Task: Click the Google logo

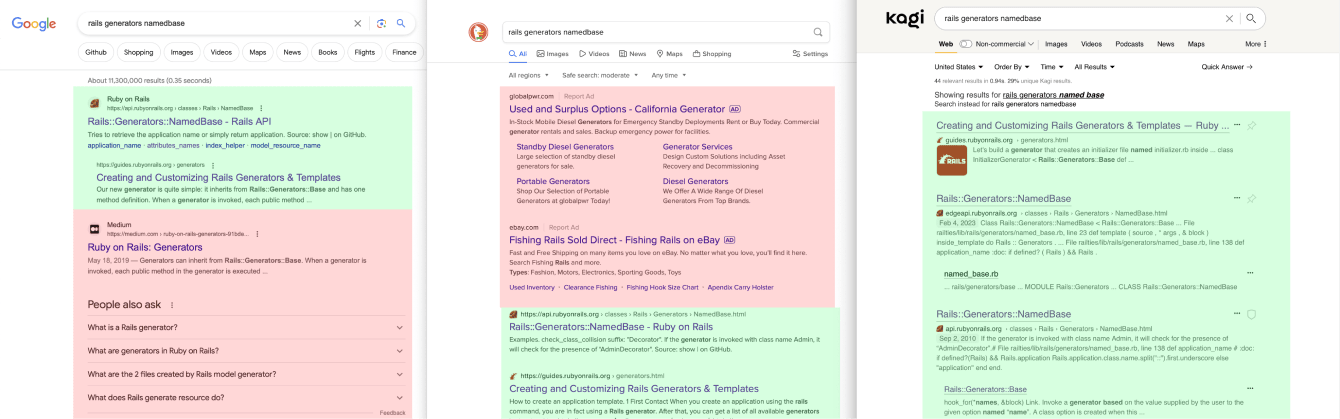Action: 33,23
